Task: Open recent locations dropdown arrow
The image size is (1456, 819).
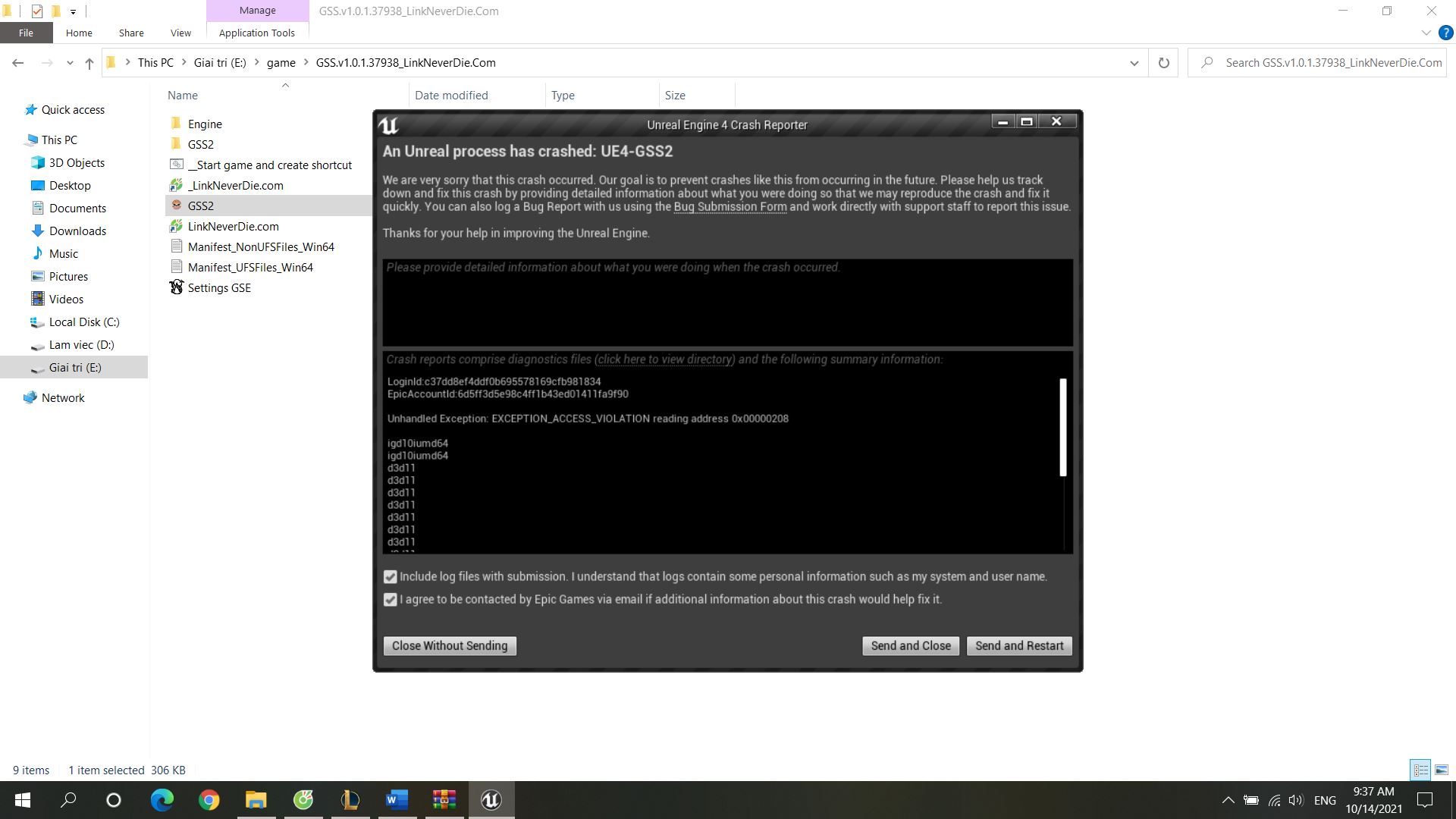Action: [70, 63]
